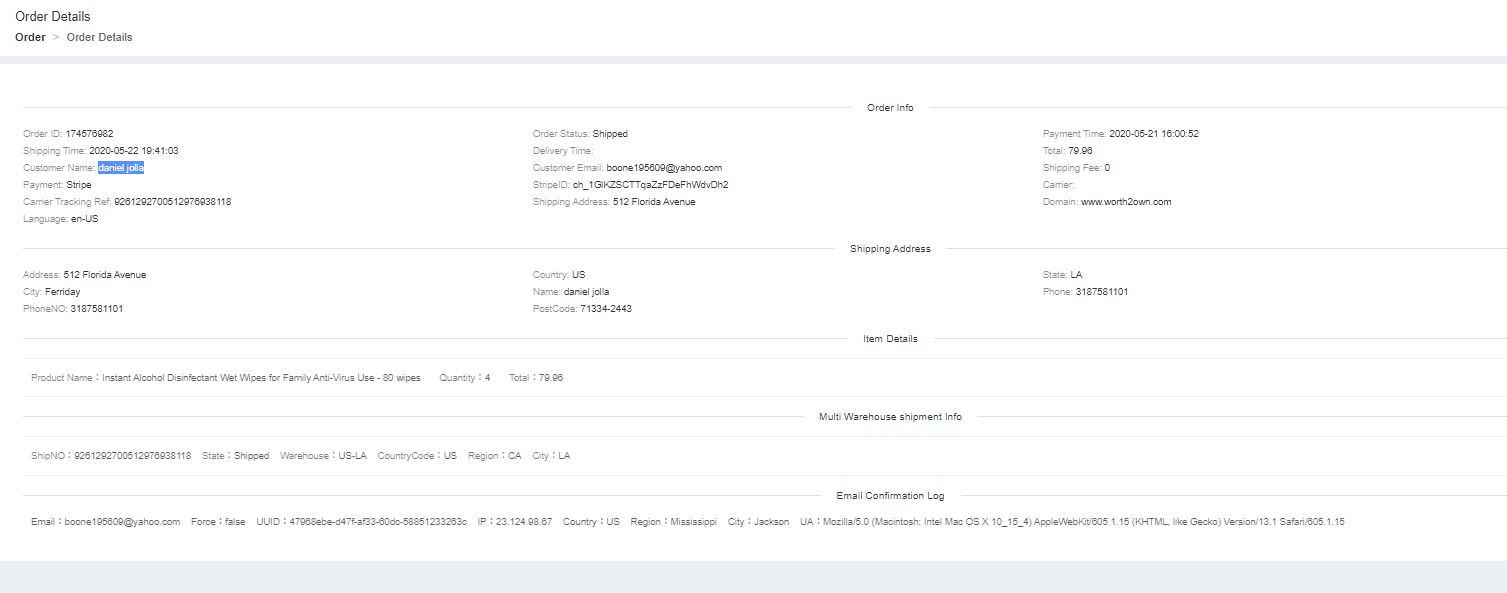Click the Order breadcrumb link
1507x593 pixels.
[x=30, y=37]
